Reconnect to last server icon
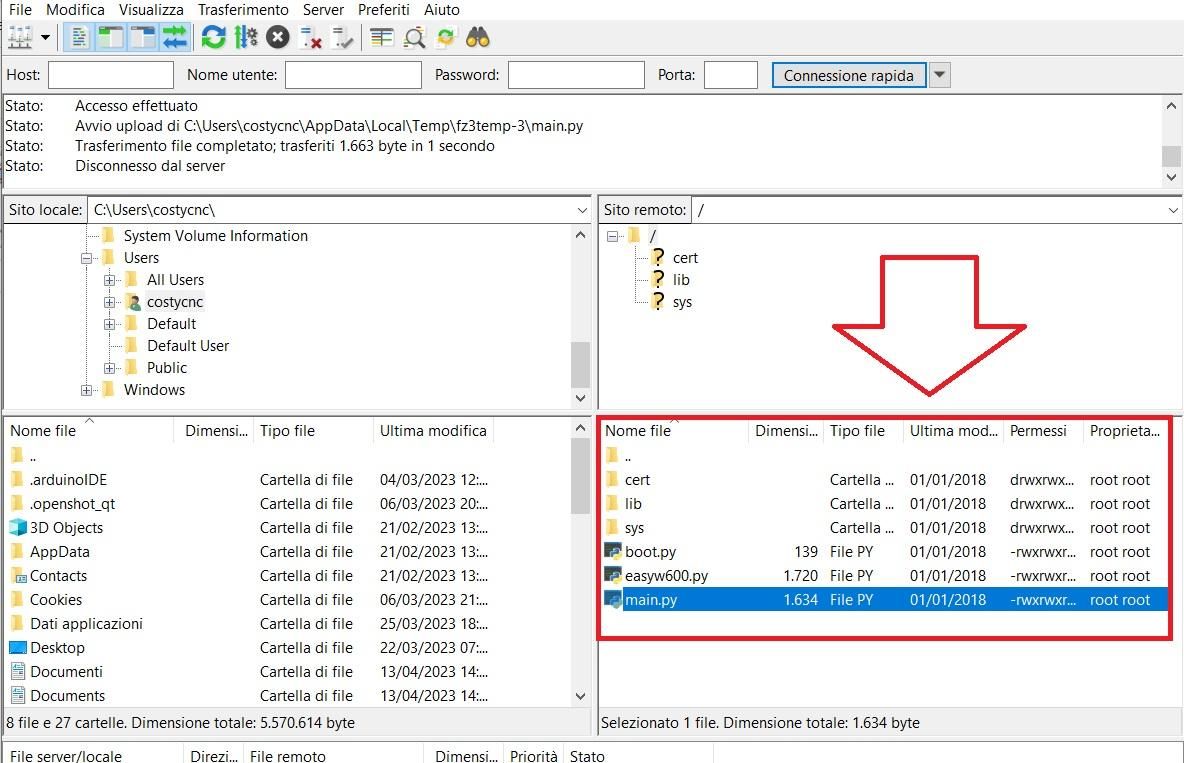 pos(343,37)
